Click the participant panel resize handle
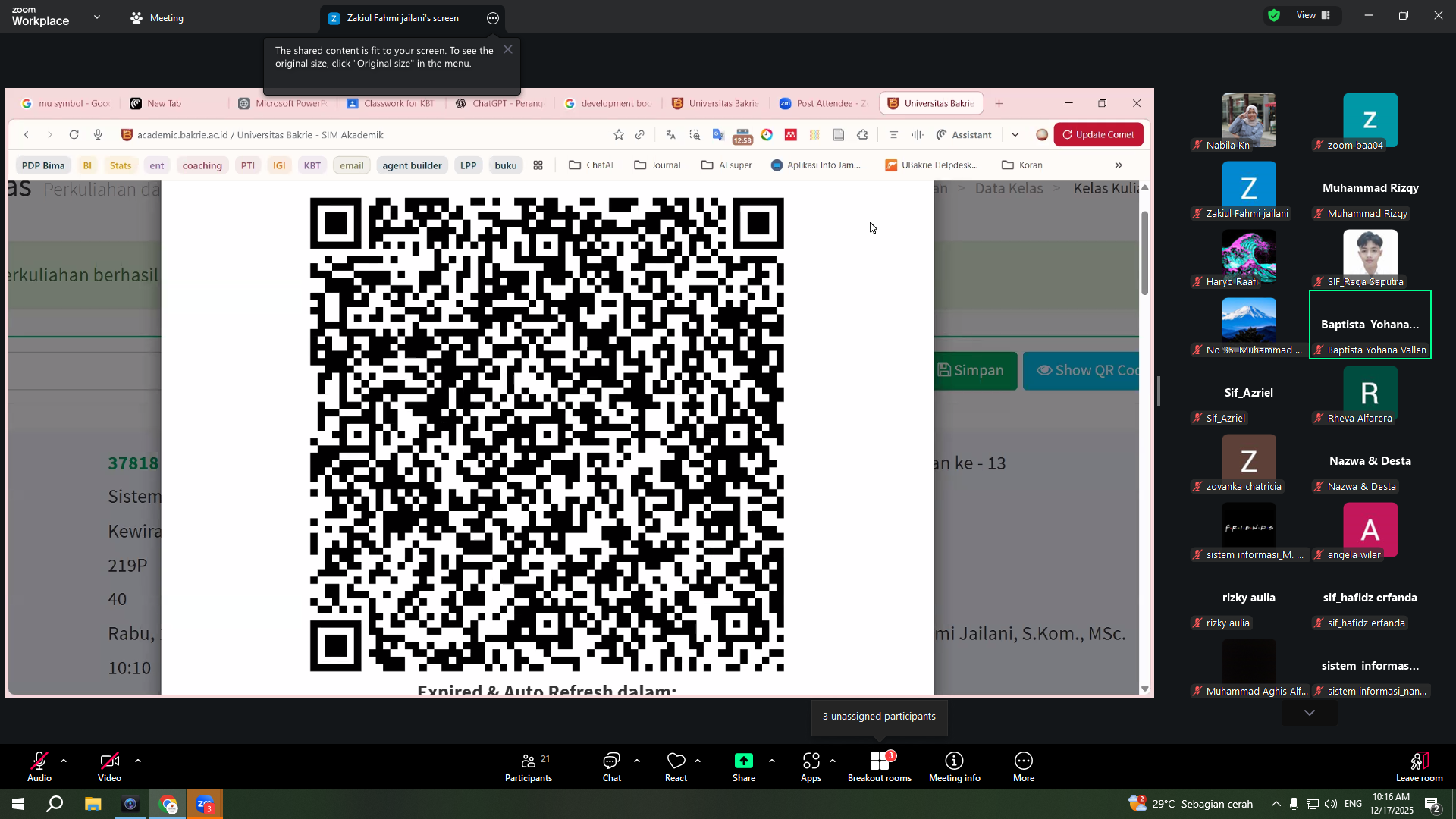 tap(1159, 391)
